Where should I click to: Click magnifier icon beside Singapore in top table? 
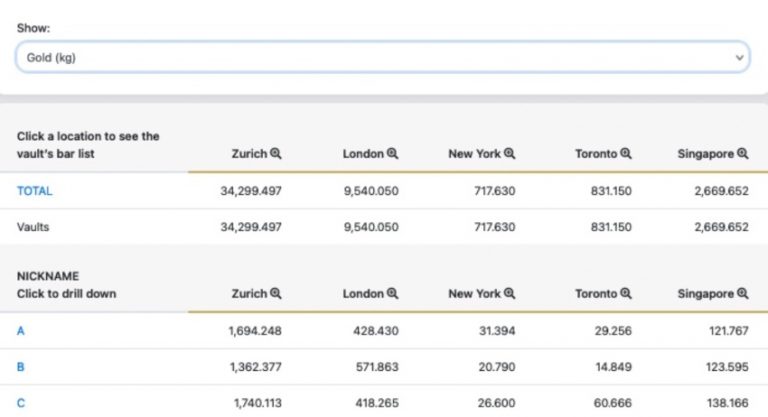pyautogui.click(x=743, y=154)
